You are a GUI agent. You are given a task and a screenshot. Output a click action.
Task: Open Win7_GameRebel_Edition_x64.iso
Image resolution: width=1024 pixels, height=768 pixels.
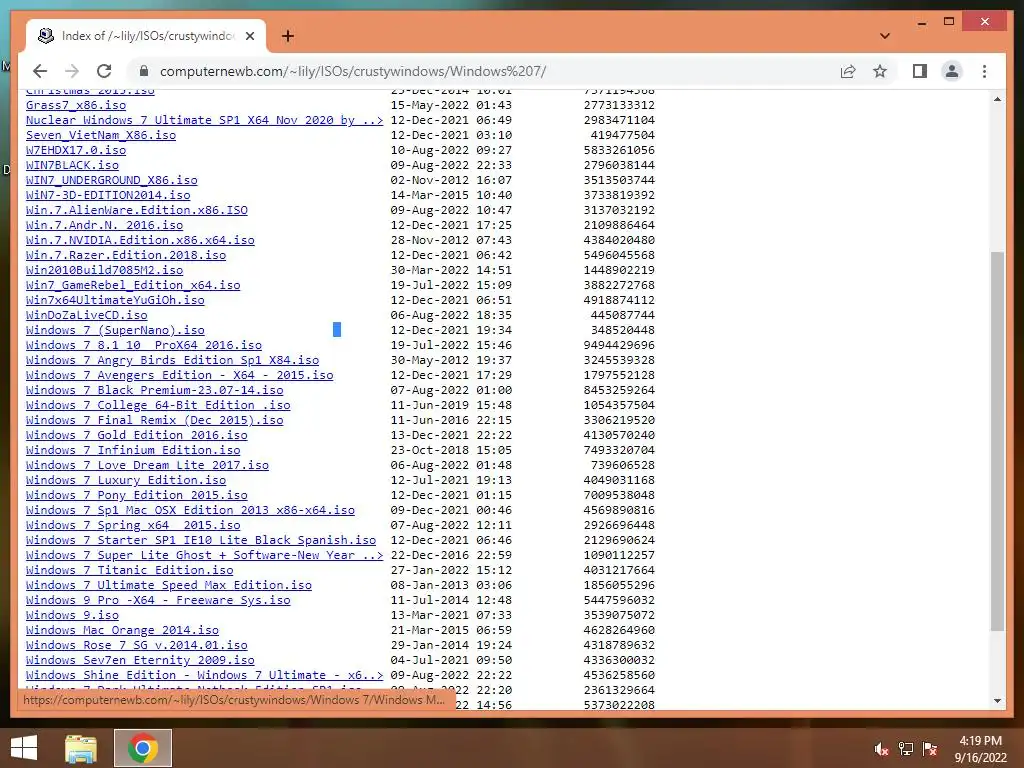click(x=133, y=285)
